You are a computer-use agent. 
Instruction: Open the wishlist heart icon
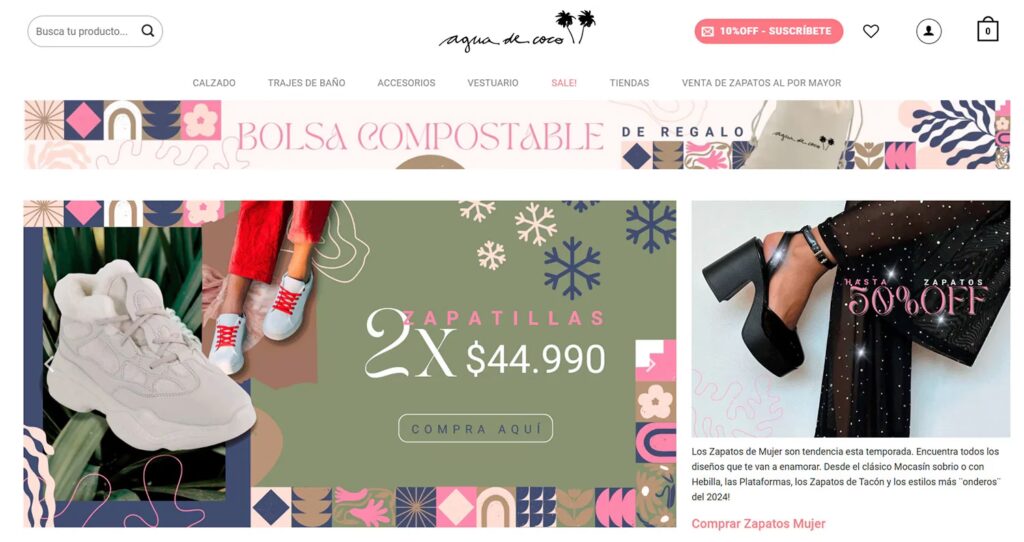[871, 31]
